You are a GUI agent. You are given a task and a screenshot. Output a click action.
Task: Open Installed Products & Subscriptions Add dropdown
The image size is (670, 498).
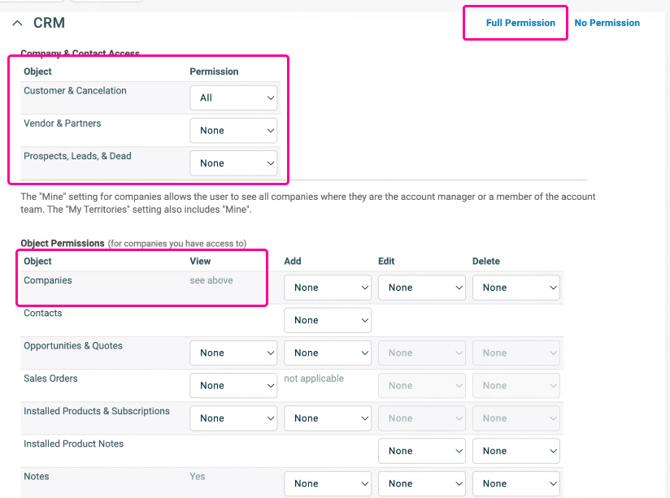click(327, 419)
